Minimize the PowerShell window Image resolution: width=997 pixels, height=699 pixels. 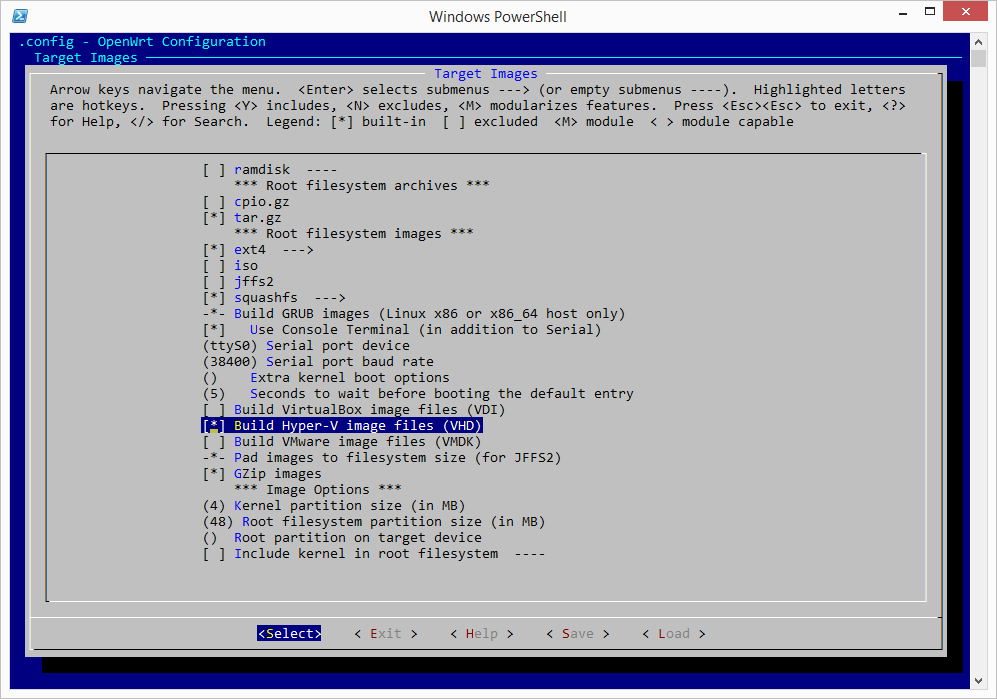[x=903, y=12]
